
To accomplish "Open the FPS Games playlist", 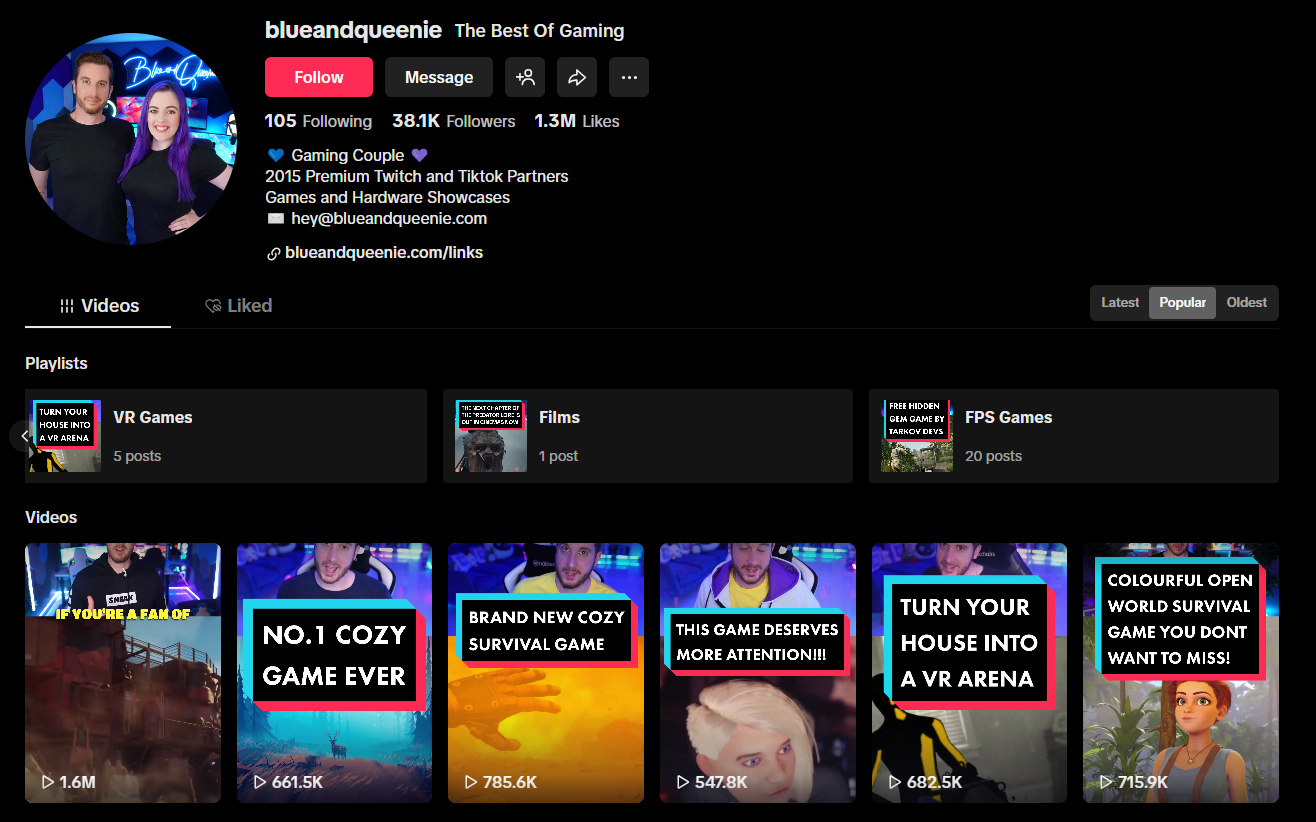I will (x=1074, y=436).
